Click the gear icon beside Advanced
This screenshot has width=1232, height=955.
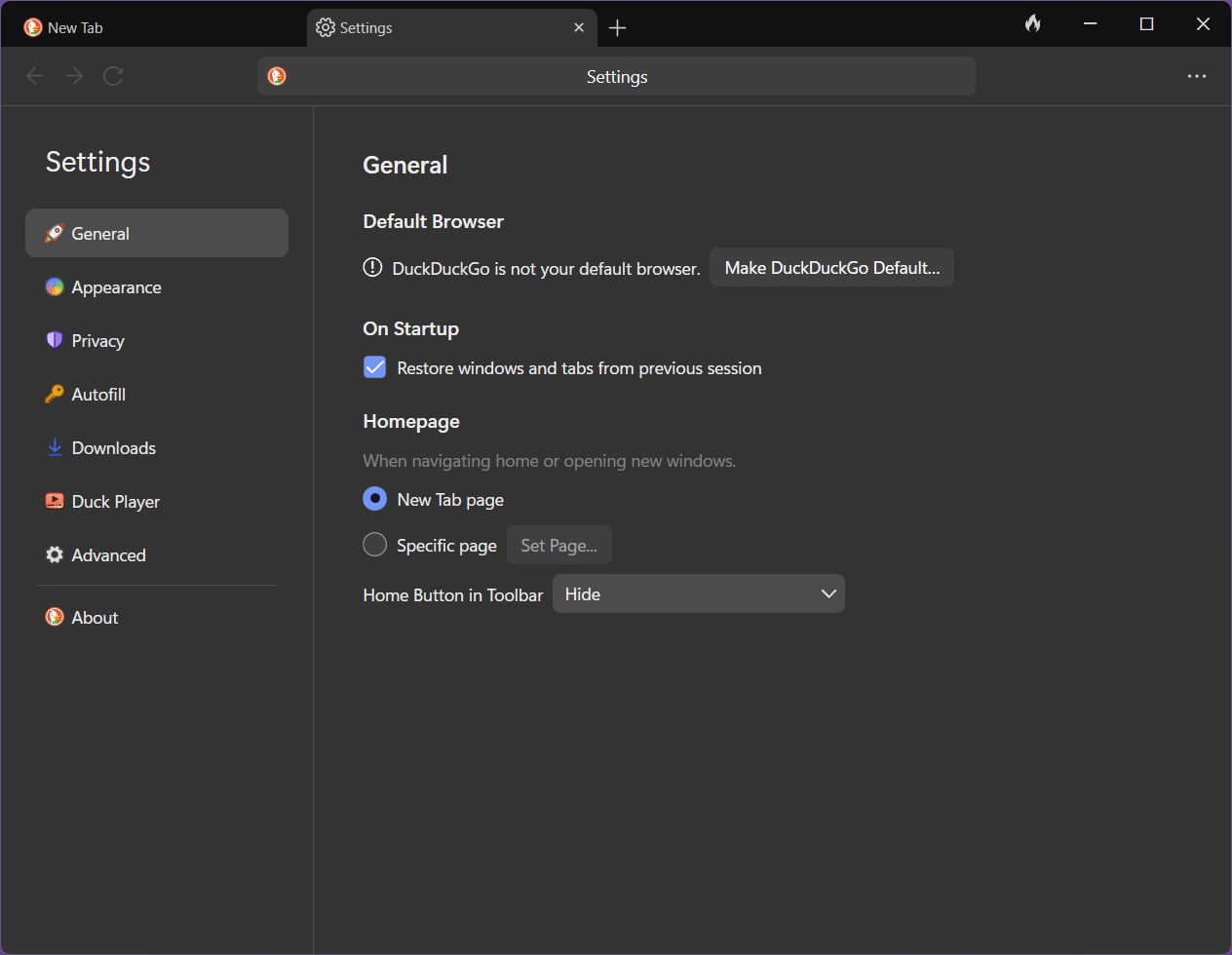coord(55,554)
